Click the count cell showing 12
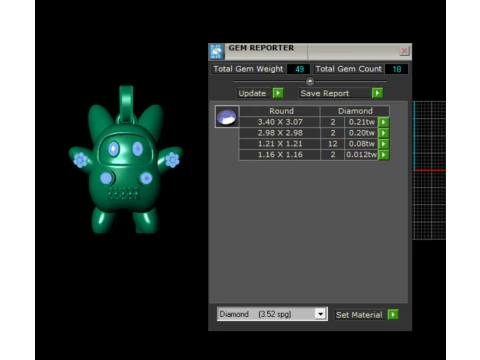Image resolution: width=480 pixels, height=360 pixels. point(332,144)
